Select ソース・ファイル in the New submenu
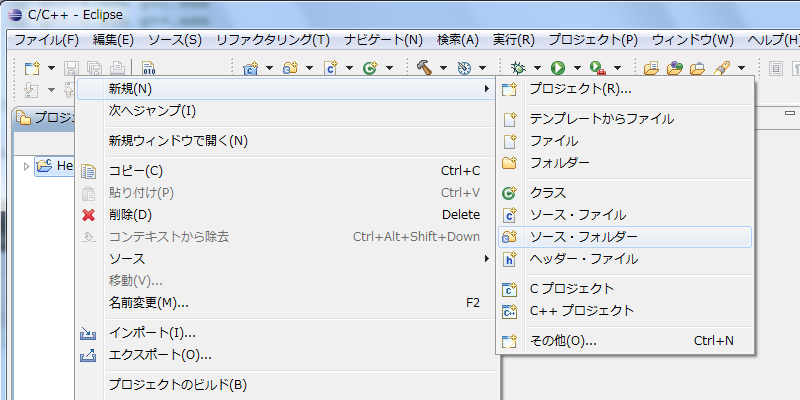This screenshot has width=800, height=400. pyautogui.click(x=624, y=215)
